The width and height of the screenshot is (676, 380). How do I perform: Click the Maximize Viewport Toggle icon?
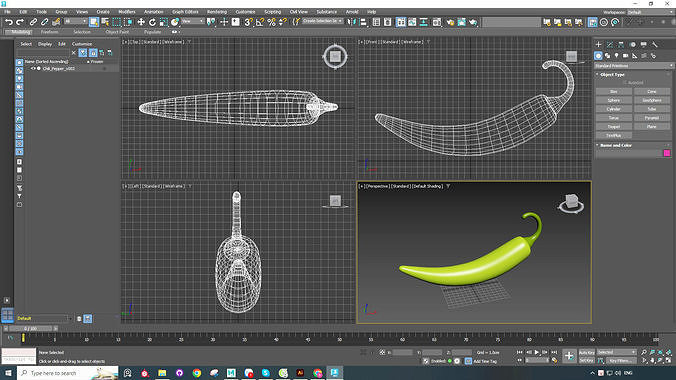click(x=668, y=361)
